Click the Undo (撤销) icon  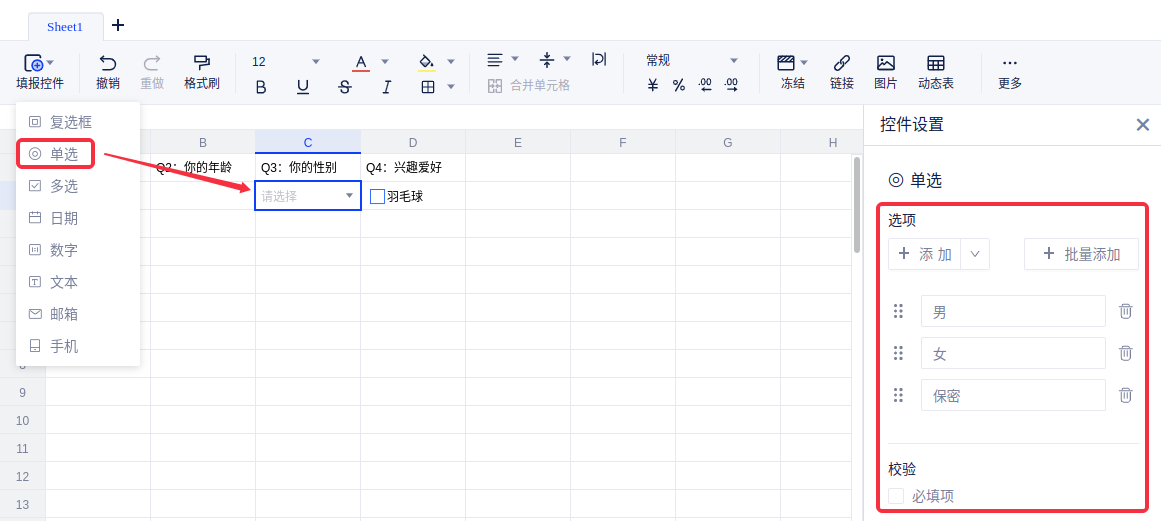pos(107,63)
